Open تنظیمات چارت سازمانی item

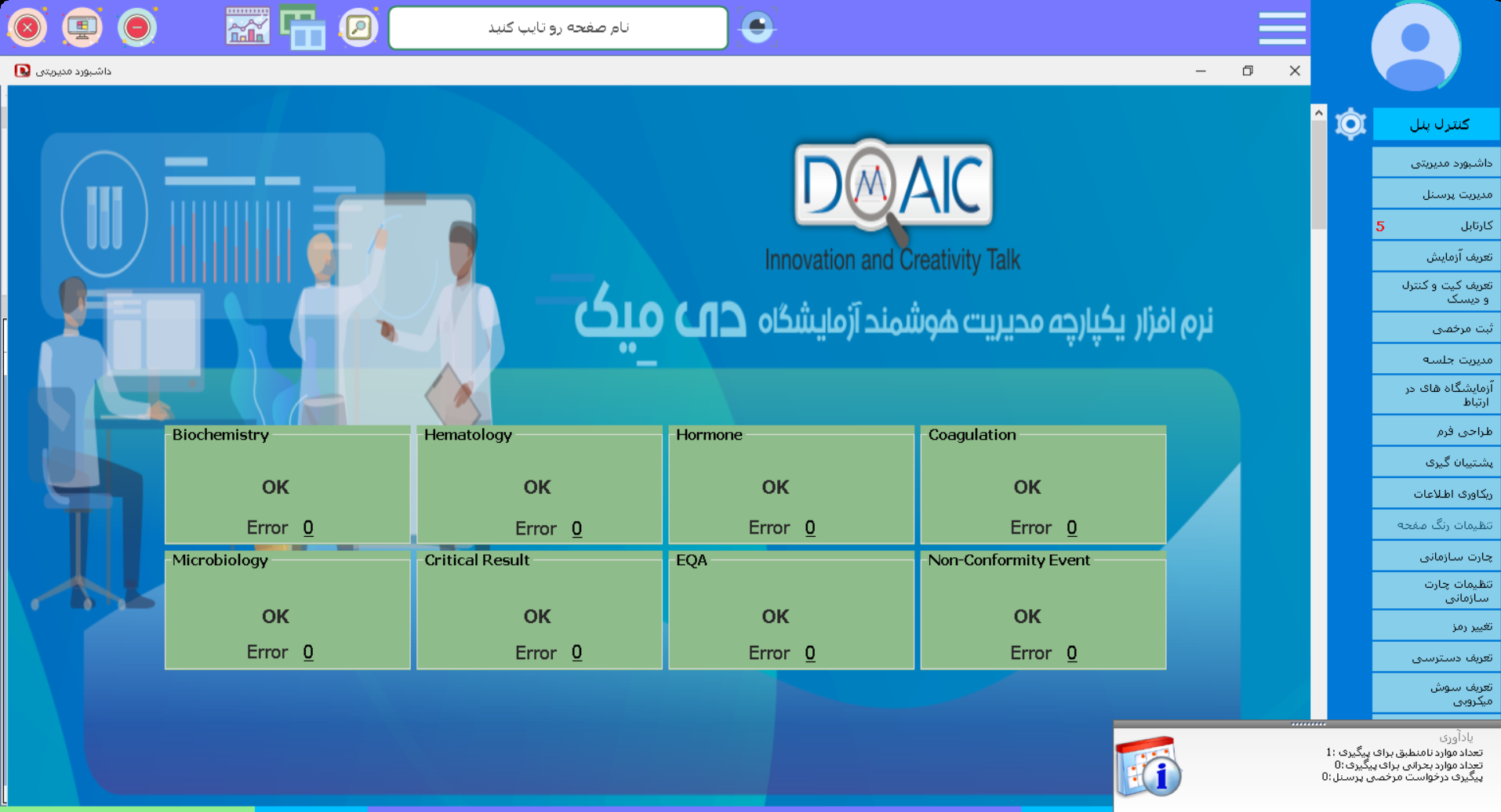(x=1436, y=591)
